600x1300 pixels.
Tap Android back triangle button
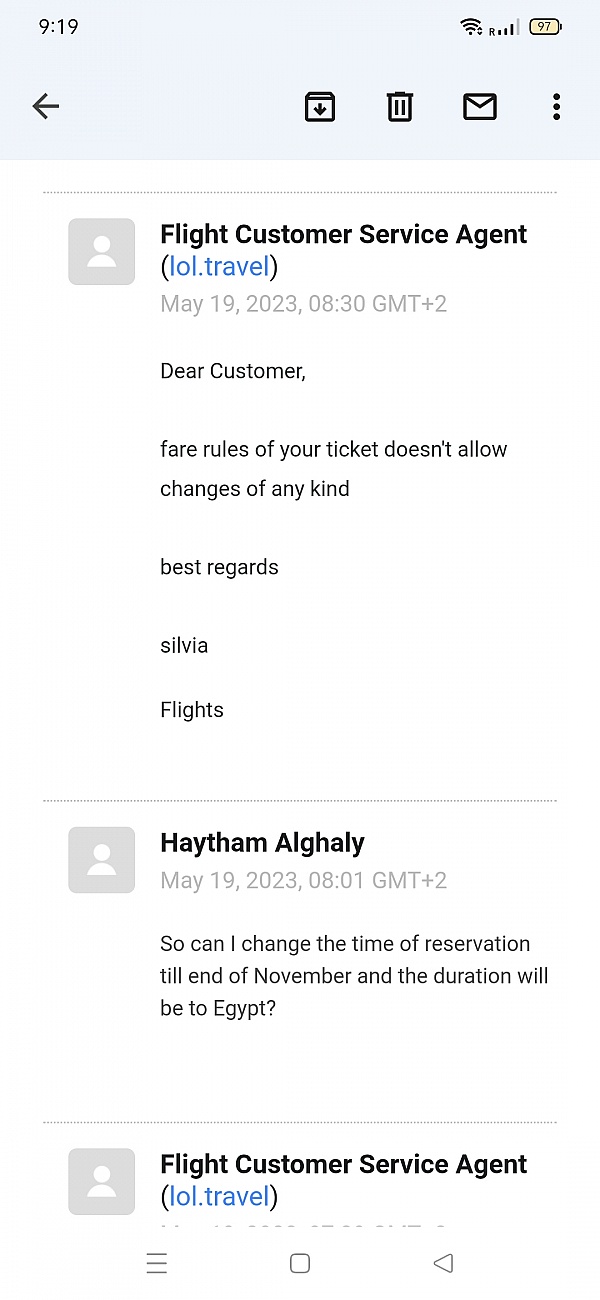(x=443, y=1263)
